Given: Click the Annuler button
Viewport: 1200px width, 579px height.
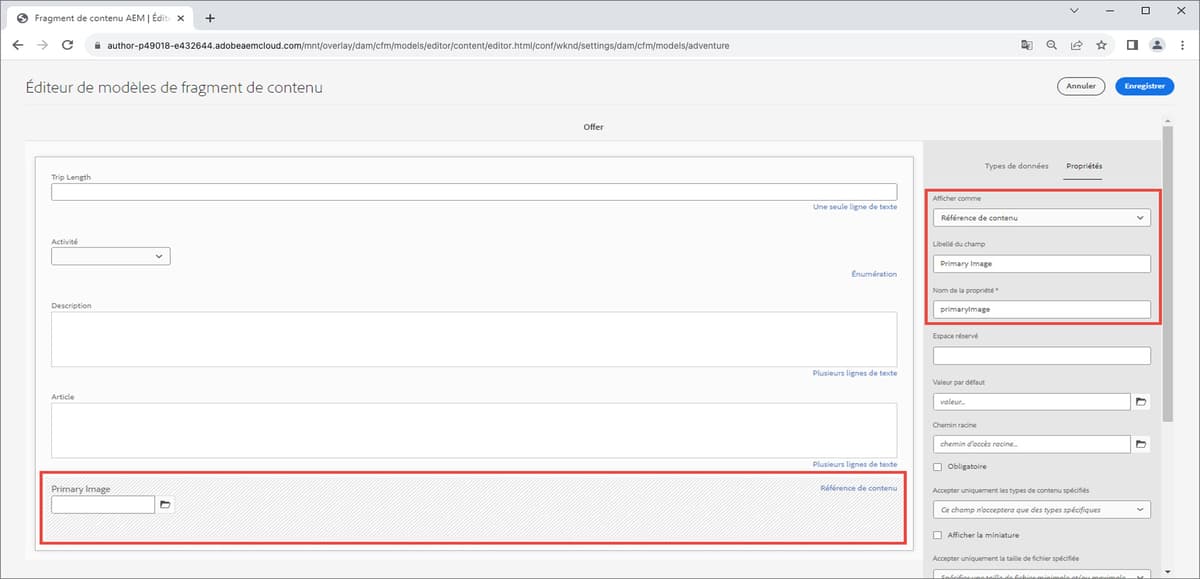Looking at the screenshot, I should coord(1080,86).
